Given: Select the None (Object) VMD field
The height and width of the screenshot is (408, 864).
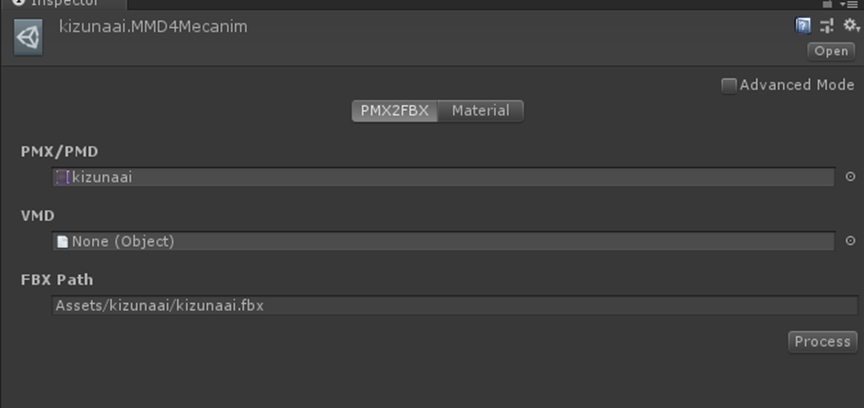Looking at the screenshot, I should [443, 241].
